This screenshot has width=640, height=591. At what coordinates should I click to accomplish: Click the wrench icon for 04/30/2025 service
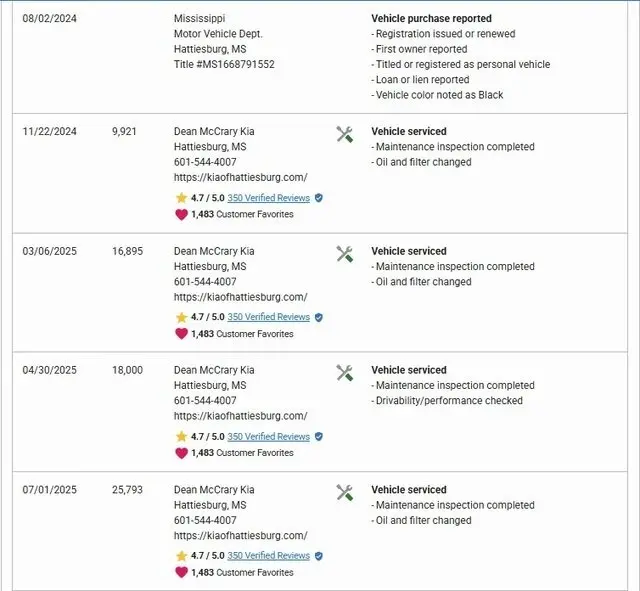point(345,374)
